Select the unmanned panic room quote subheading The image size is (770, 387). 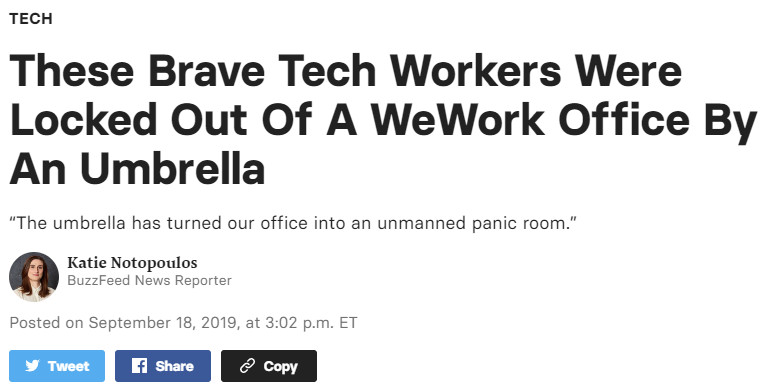(293, 223)
